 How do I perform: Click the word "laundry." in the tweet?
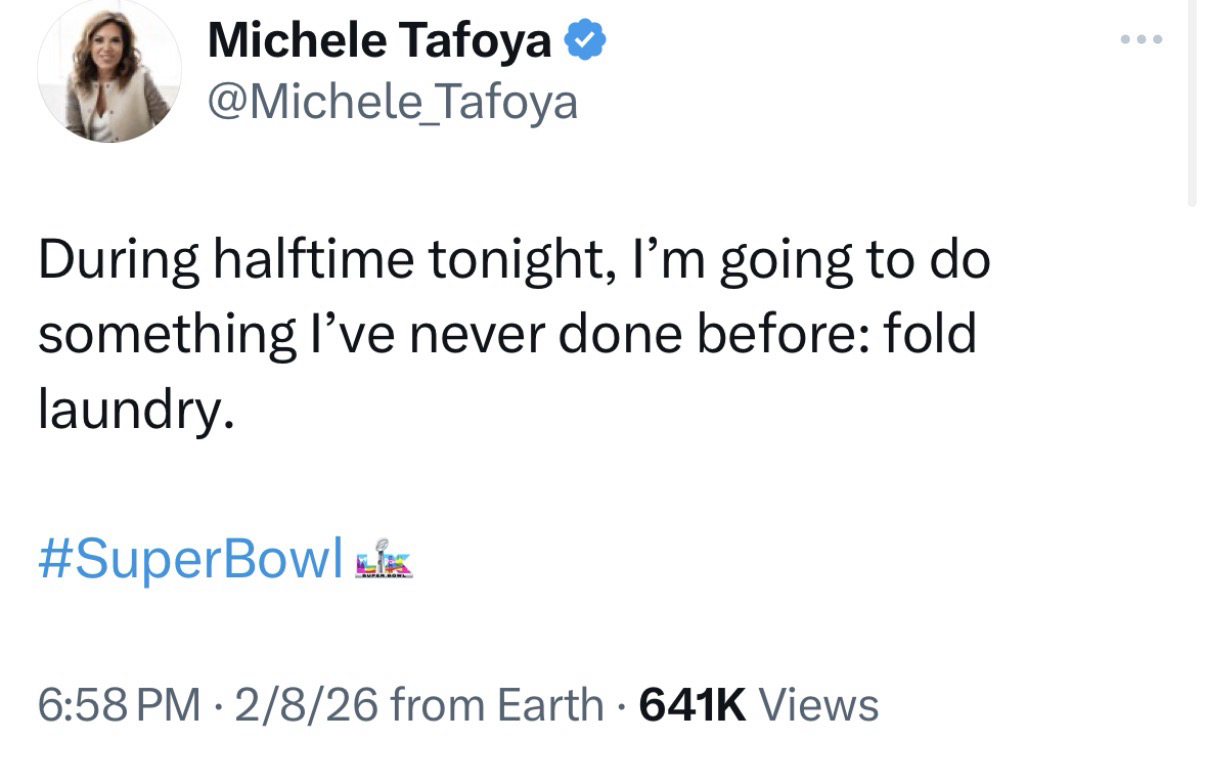click(x=137, y=410)
